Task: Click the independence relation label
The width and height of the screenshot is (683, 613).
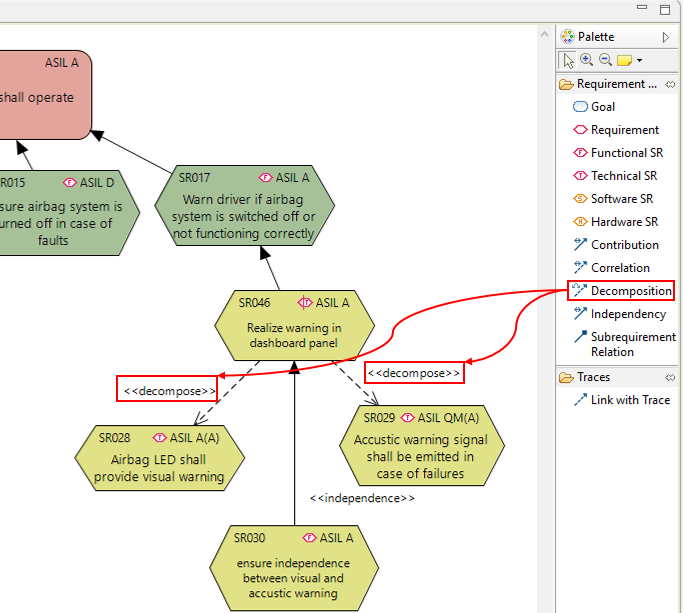Action: (x=362, y=497)
